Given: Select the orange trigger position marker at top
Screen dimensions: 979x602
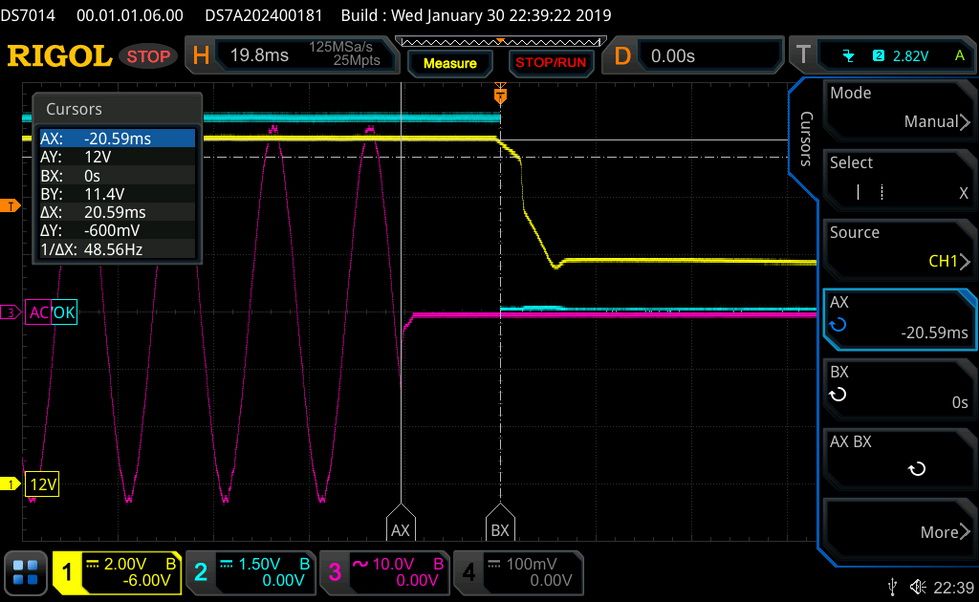Looking at the screenshot, I should click(x=500, y=95).
